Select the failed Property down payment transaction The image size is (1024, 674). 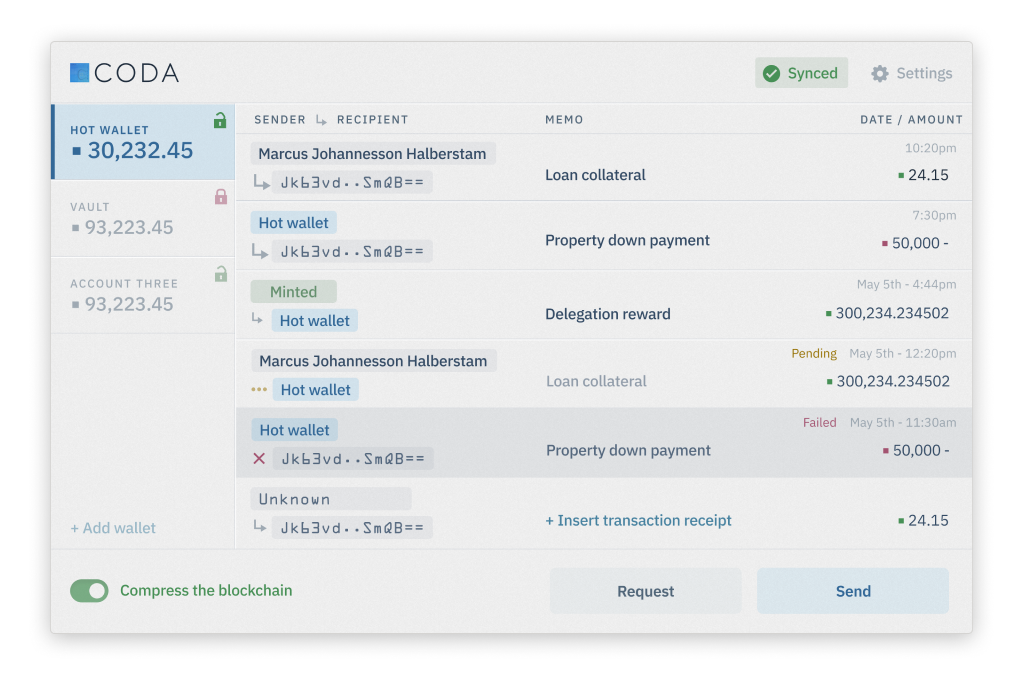click(x=628, y=450)
